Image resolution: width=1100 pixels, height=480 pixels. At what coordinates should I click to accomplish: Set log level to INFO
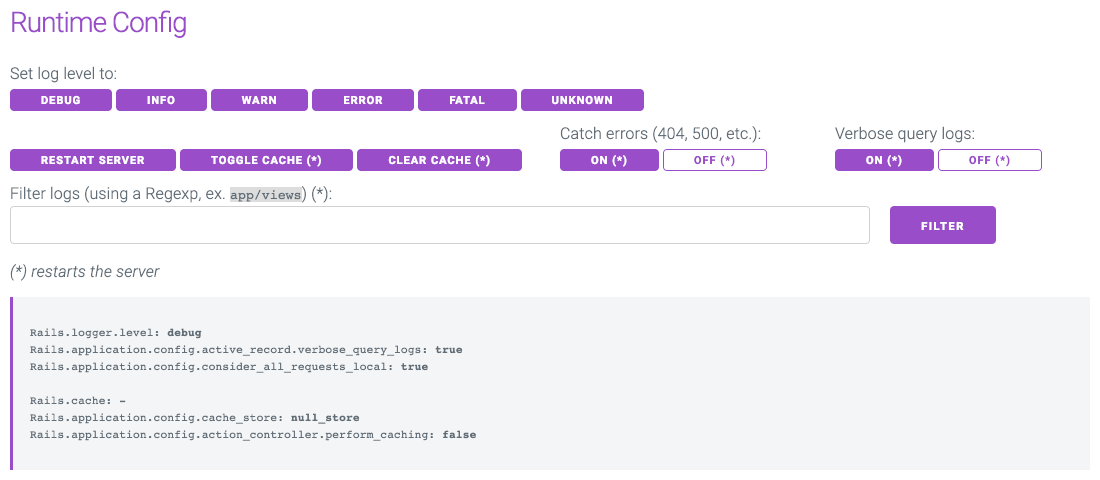tap(161, 100)
